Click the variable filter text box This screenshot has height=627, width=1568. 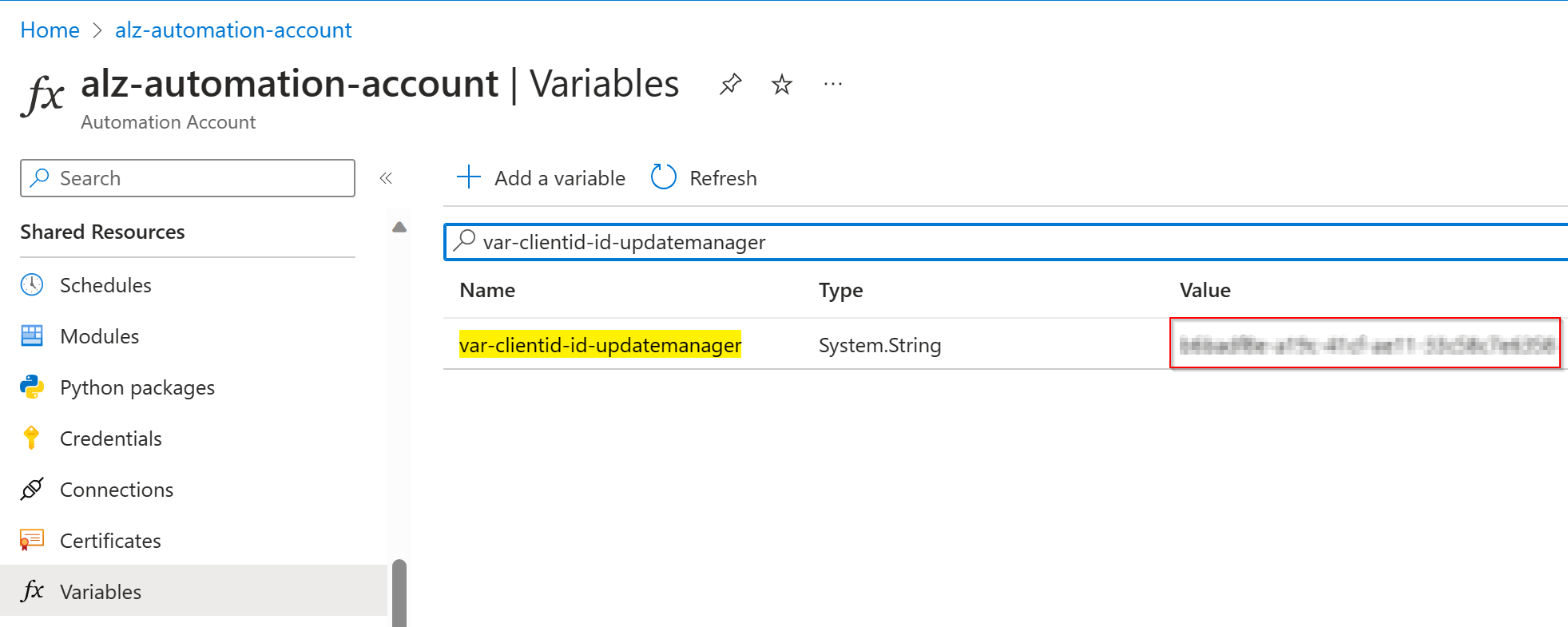pos(1006,242)
